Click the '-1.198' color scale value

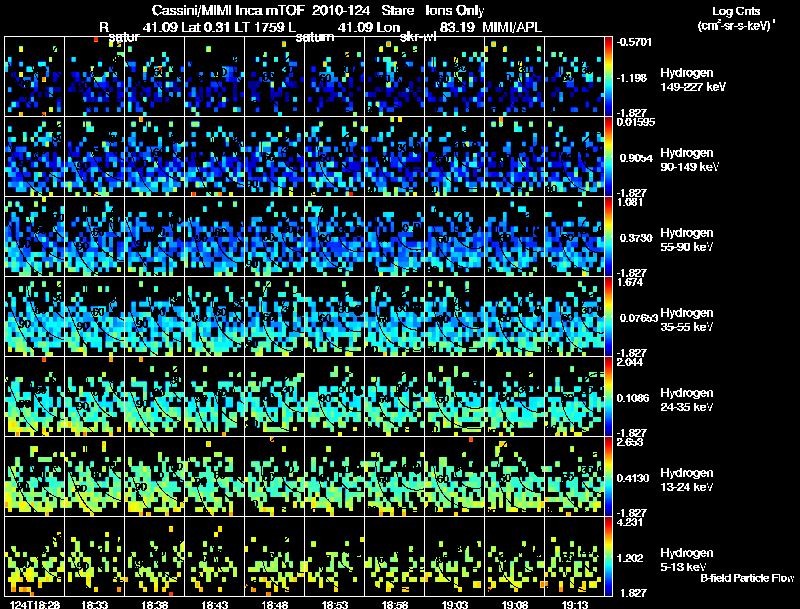[x=633, y=78]
